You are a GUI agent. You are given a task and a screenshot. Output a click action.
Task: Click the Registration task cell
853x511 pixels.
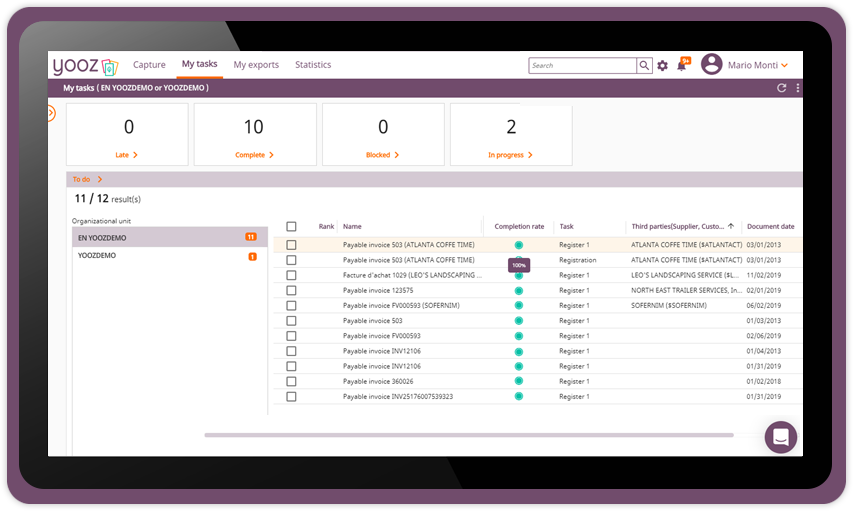coord(577,260)
